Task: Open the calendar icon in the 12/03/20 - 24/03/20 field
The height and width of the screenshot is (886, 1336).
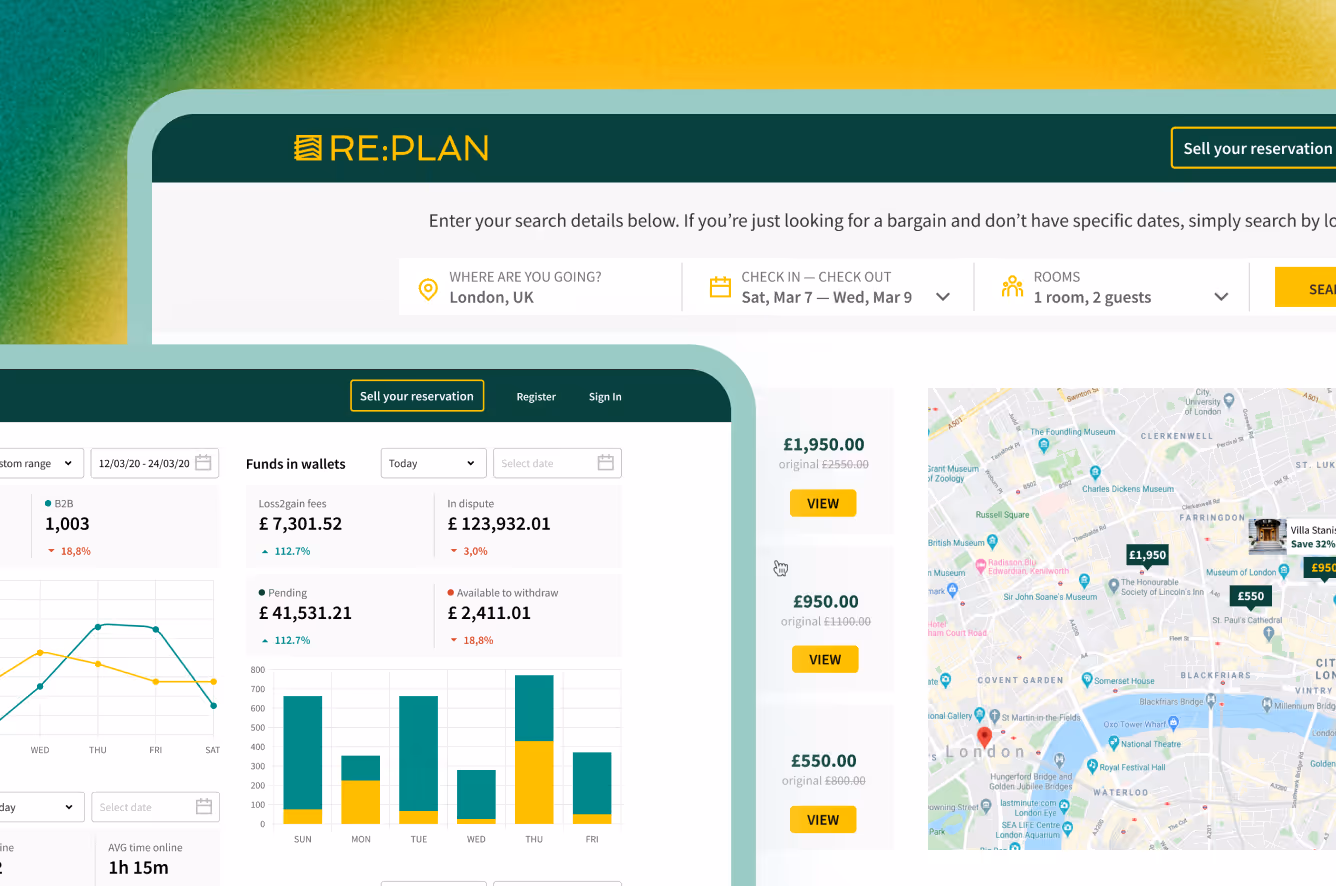Action: (203, 463)
